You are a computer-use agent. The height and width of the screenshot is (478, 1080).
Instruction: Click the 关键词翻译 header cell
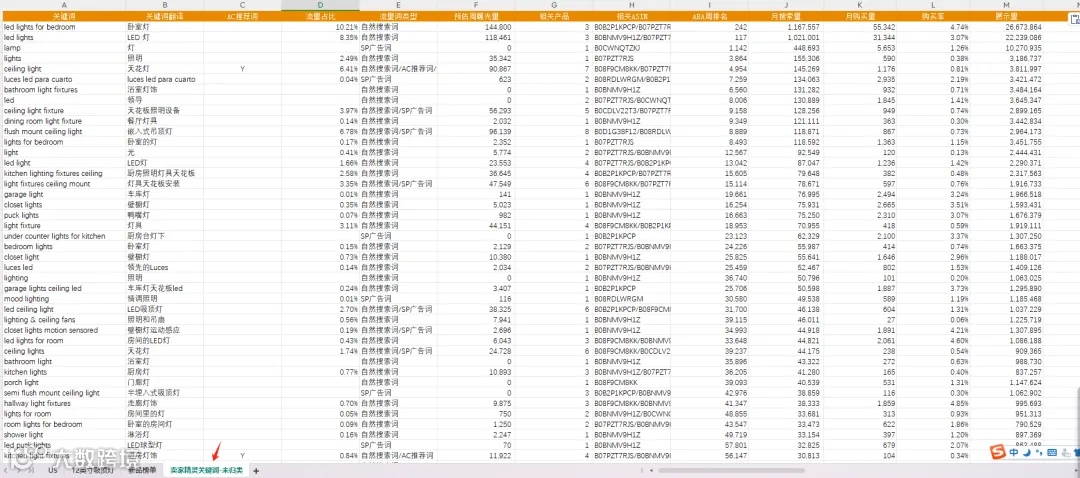(x=165, y=16)
